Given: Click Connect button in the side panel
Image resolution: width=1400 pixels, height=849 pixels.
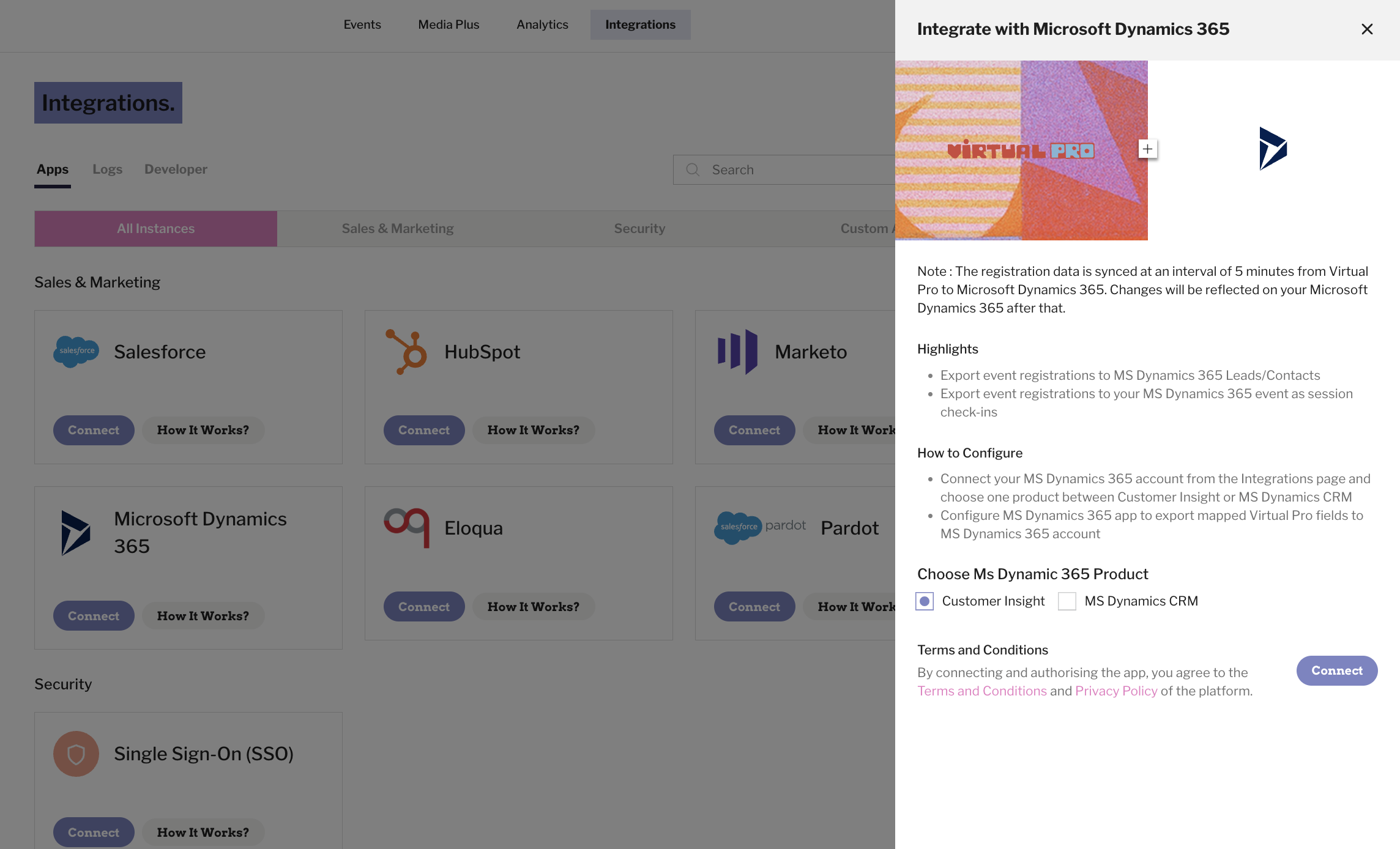Looking at the screenshot, I should tap(1337, 671).
